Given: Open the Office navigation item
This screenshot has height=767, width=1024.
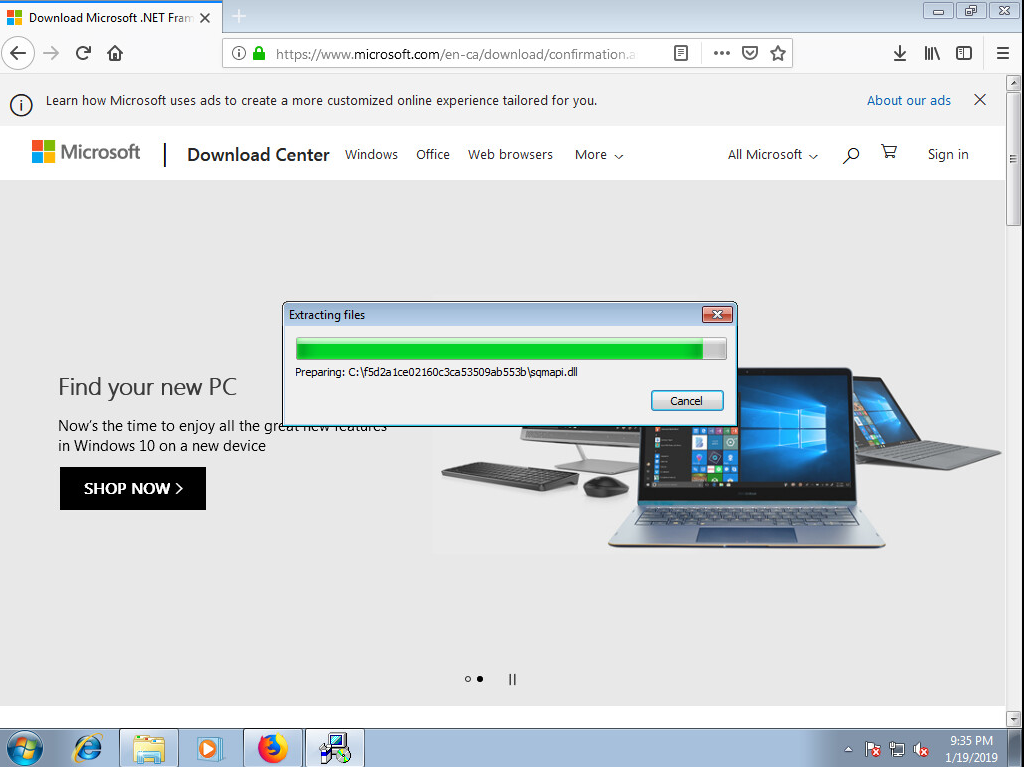Looking at the screenshot, I should pyautogui.click(x=433, y=155).
